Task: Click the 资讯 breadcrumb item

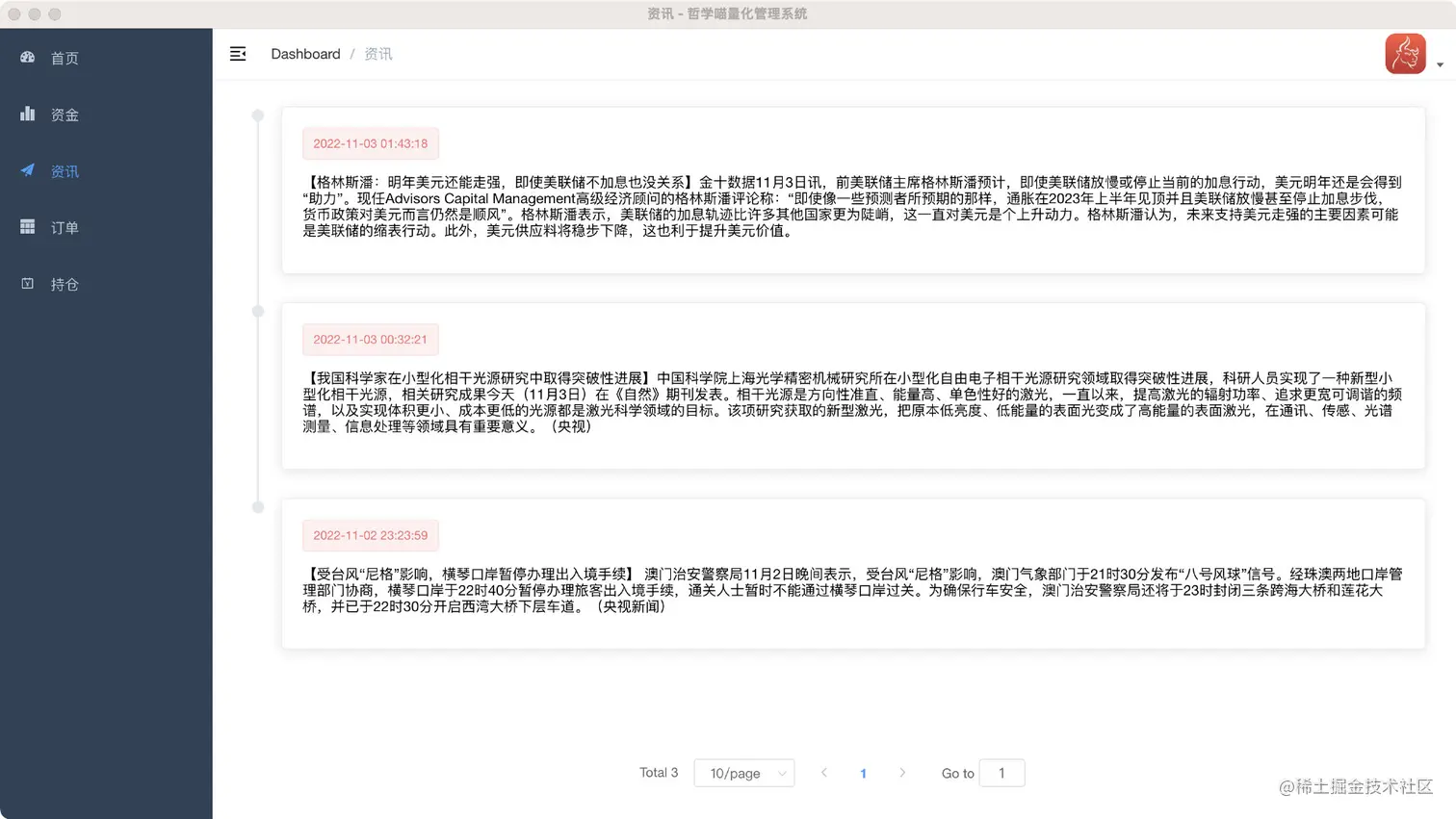Action: click(377, 54)
